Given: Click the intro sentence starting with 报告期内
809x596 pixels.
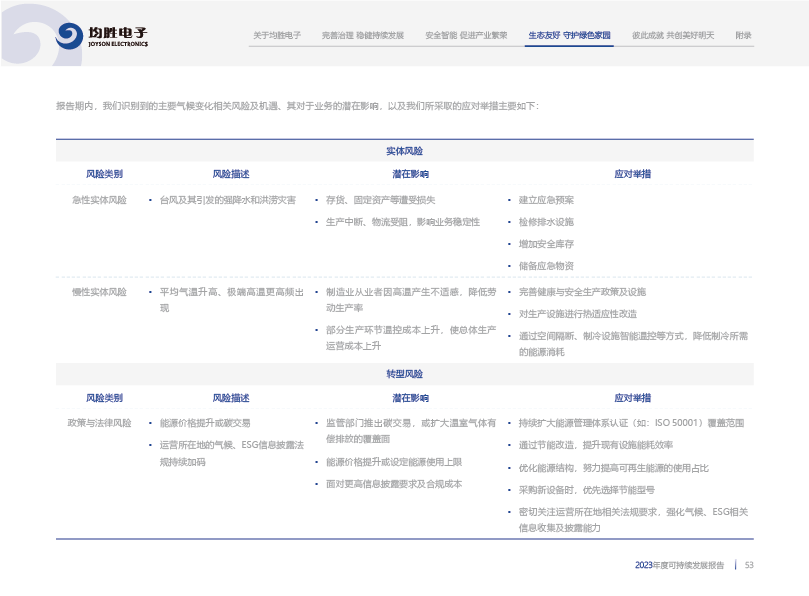Looking at the screenshot, I should pyautogui.click(x=297, y=105).
